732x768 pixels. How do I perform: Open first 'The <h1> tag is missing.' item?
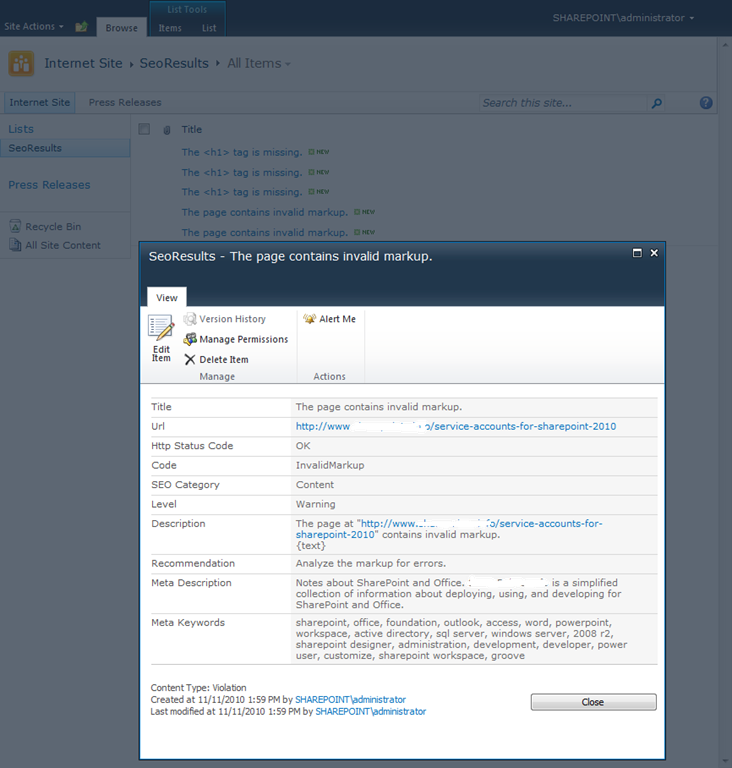[x=242, y=152]
